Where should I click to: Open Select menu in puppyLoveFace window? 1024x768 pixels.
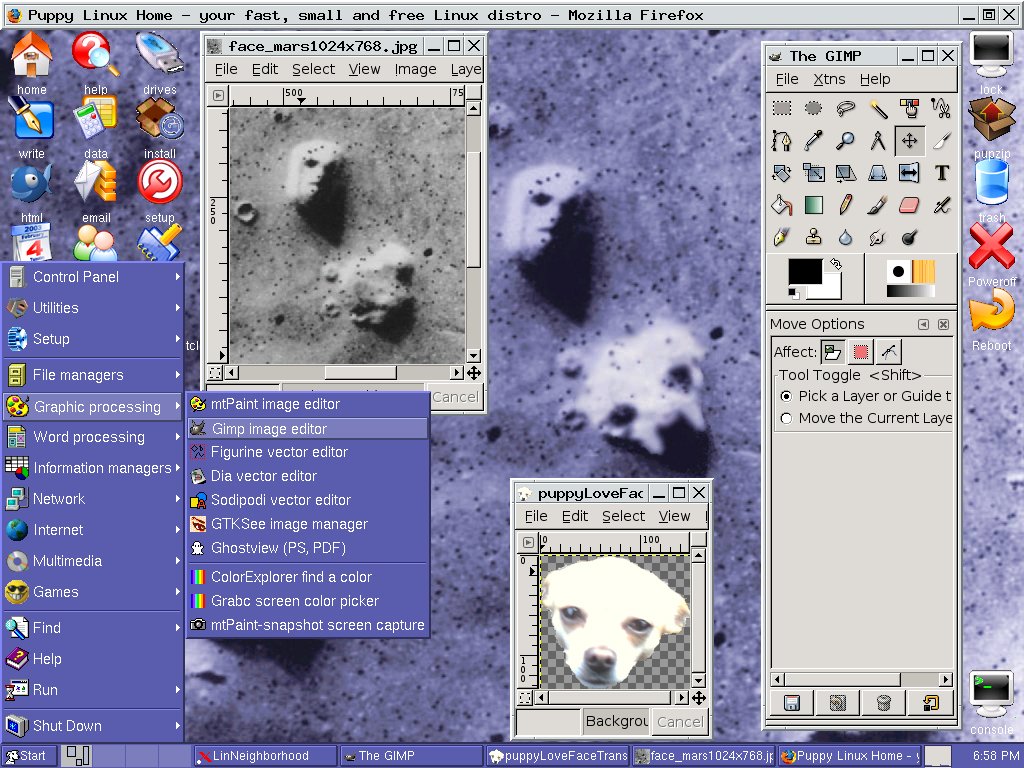[x=623, y=516]
